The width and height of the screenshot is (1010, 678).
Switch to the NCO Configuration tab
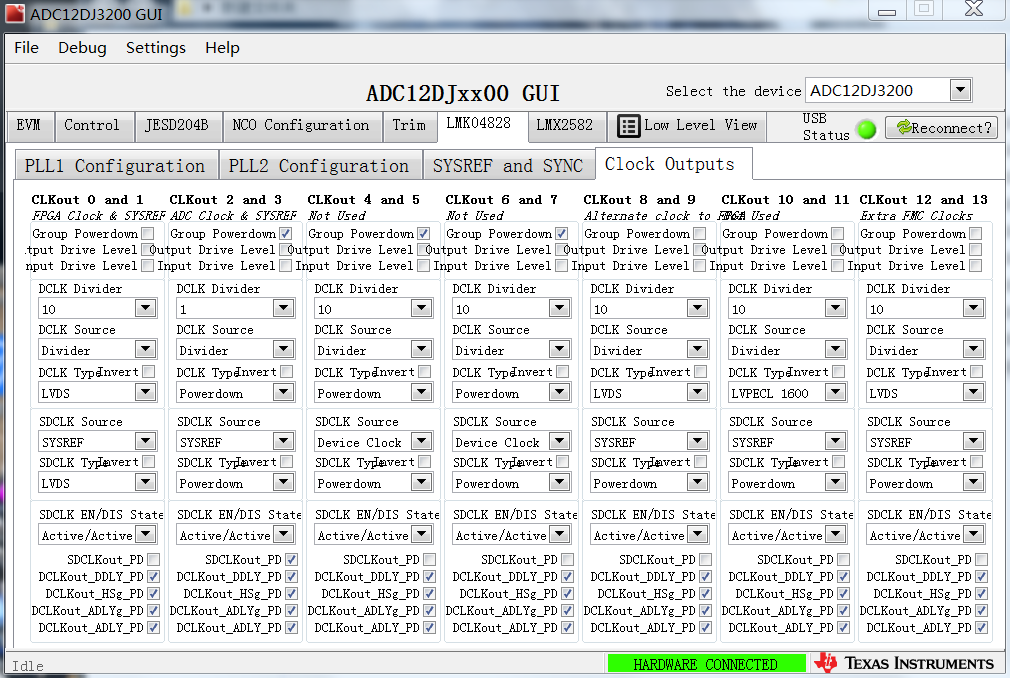click(301, 126)
